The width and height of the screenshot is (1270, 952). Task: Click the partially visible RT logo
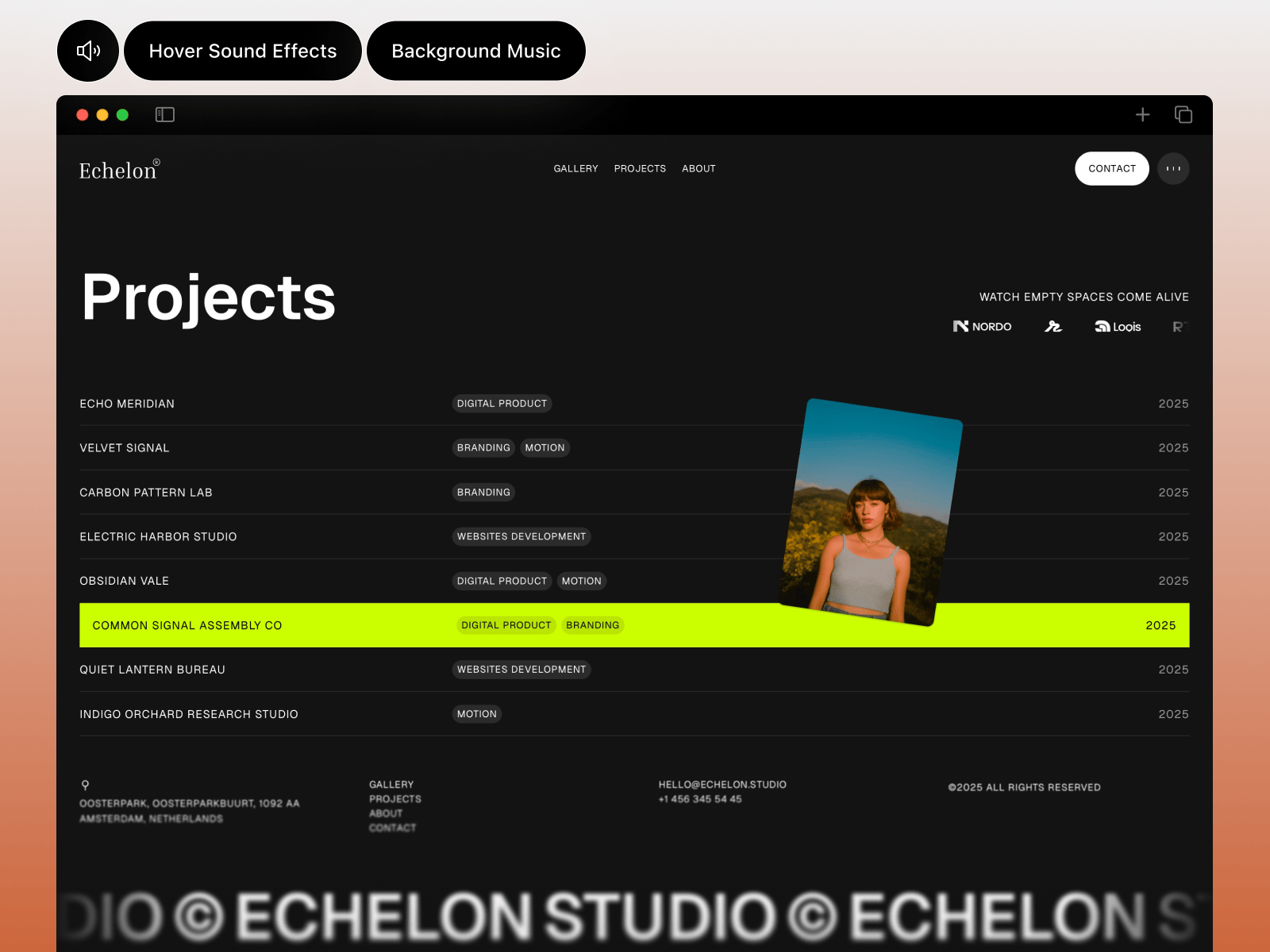[1182, 326]
